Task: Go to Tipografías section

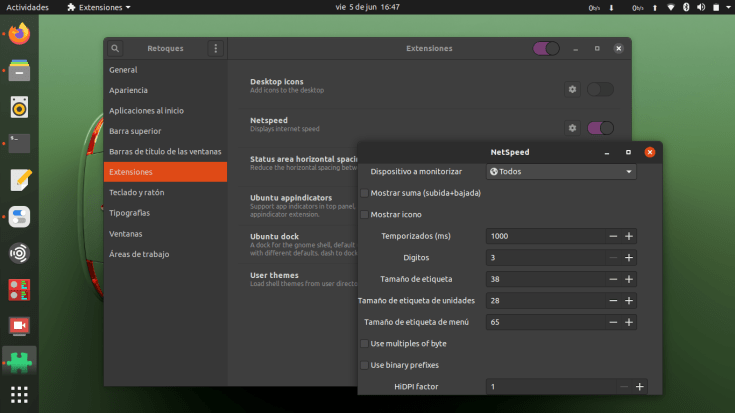Action: pos(129,213)
